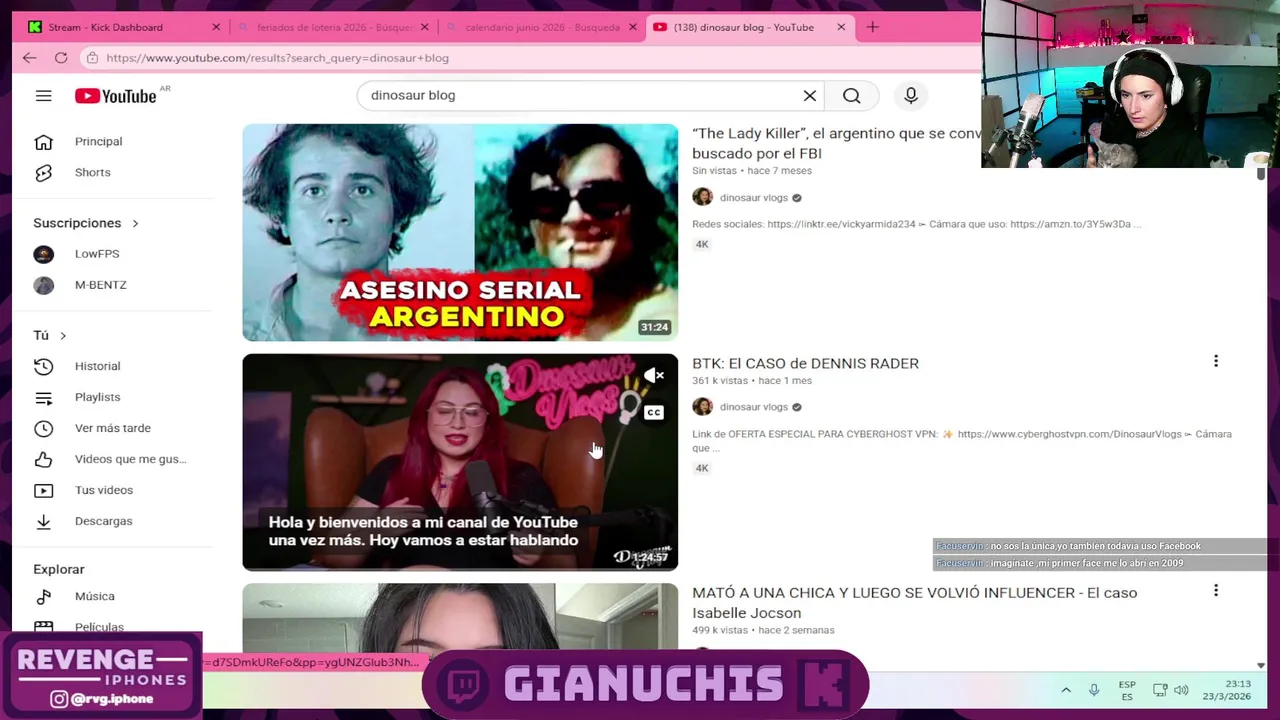Click the BTK video preview thumbnail
The height and width of the screenshot is (720, 1280).
[x=460, y=462]
